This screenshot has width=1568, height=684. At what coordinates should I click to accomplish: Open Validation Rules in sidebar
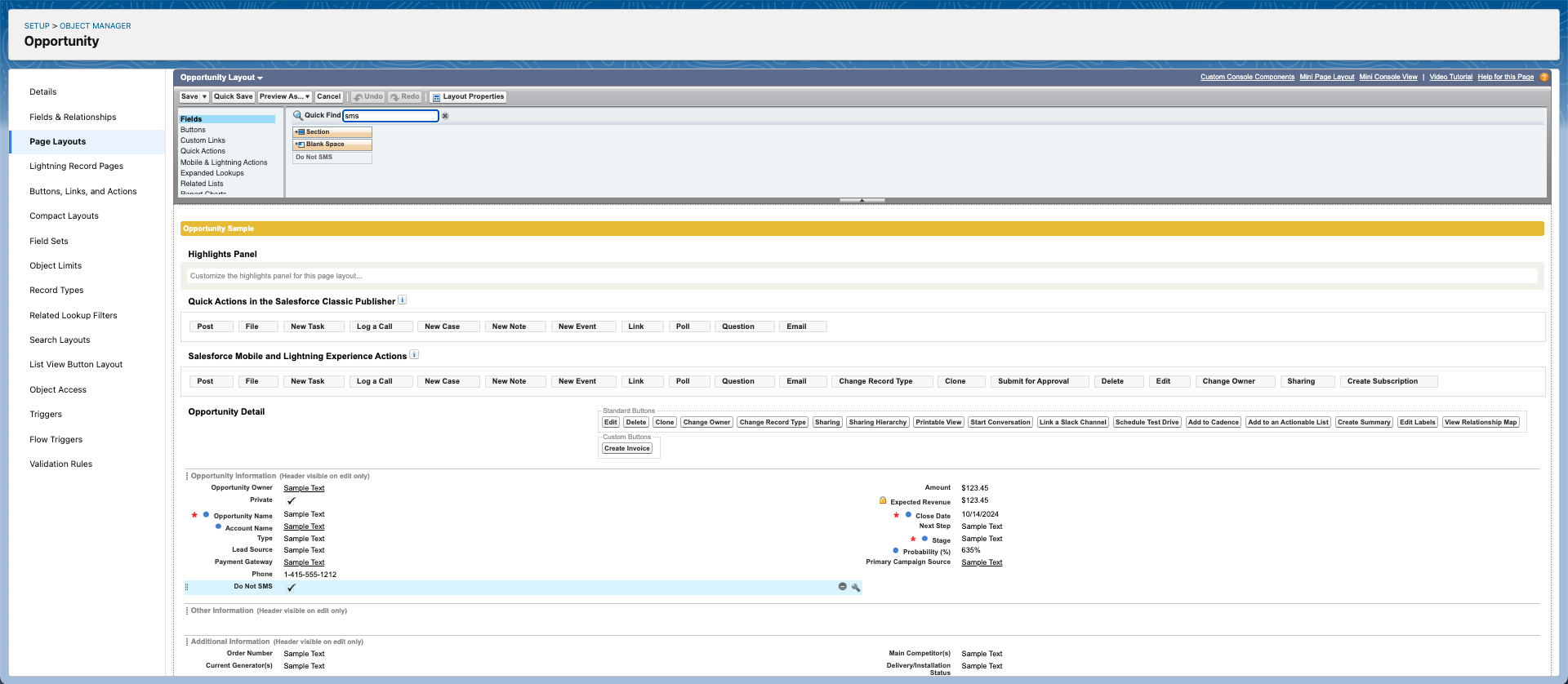click(x=60, y=464)
